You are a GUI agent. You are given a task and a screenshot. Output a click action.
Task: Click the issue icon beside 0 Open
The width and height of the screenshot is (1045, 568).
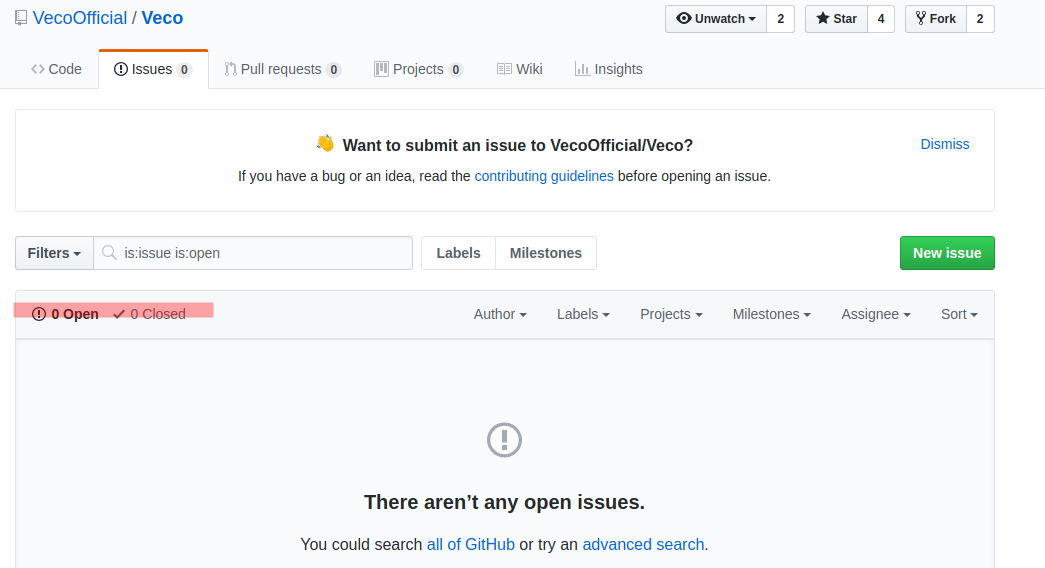pyautogui.click(x=39, y=314)
